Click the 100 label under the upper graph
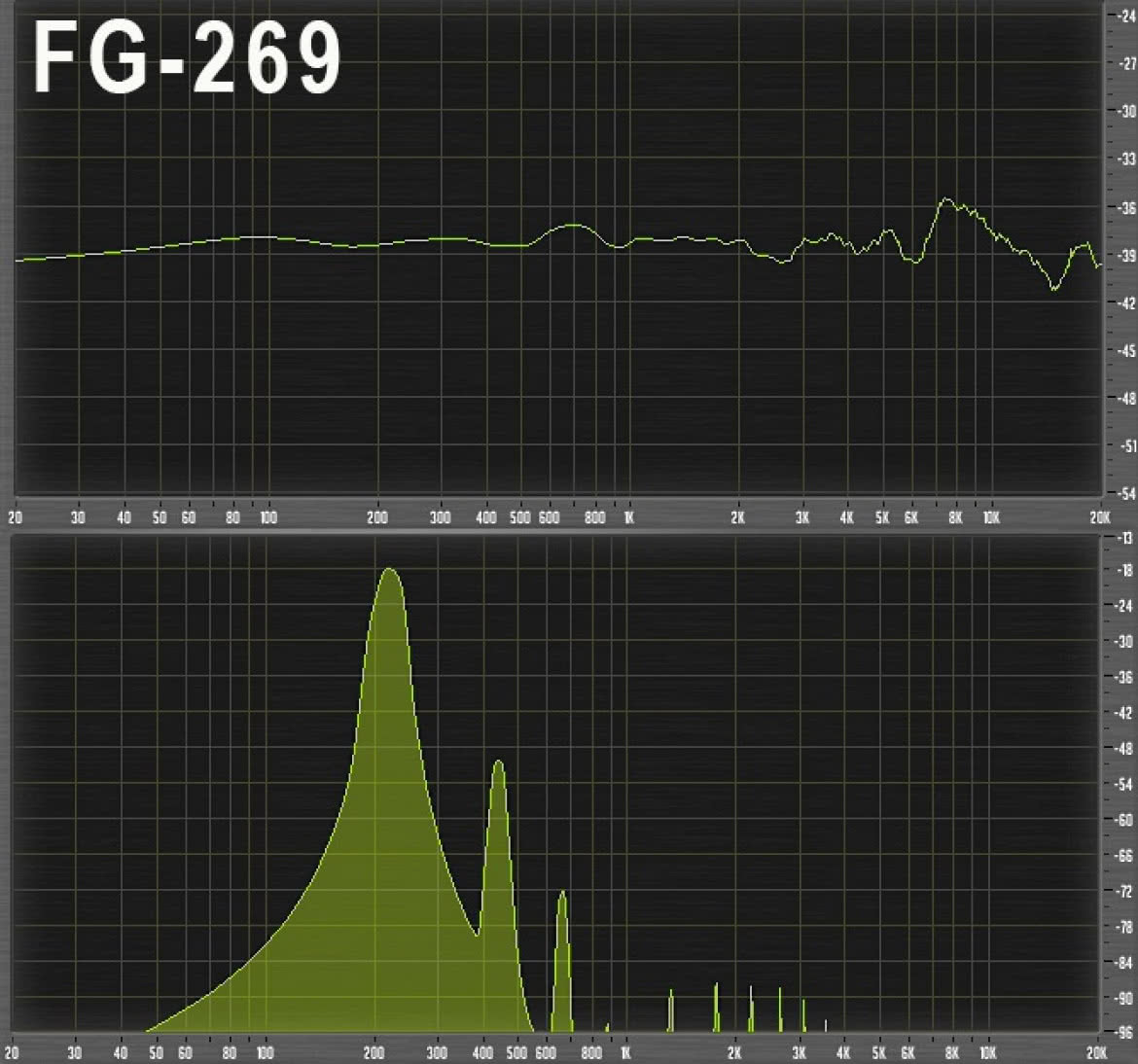1138x1064 pixels. point(268,517)
